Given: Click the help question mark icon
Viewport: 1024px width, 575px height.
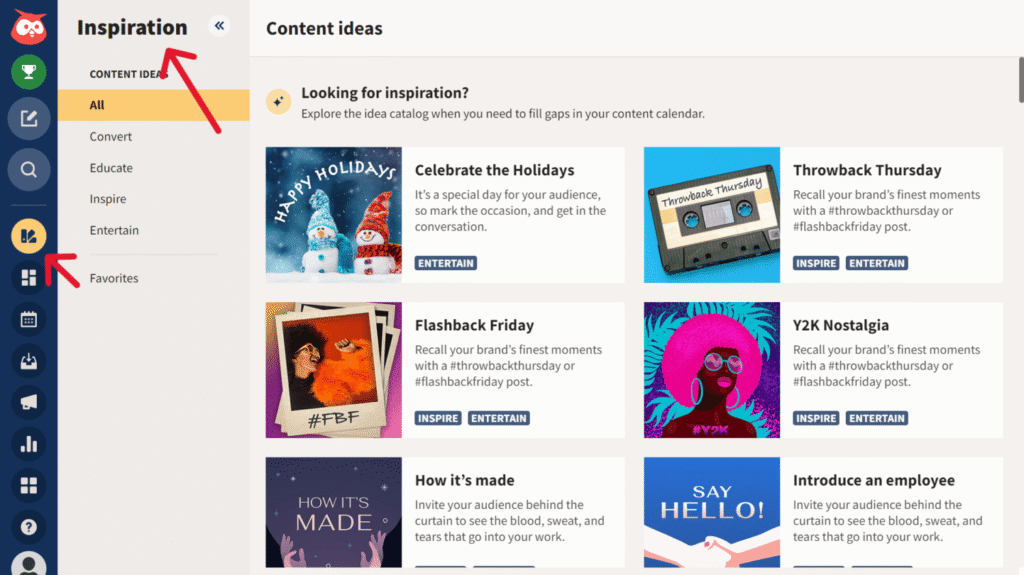Looking at the screenshot, I should pyautogui.click(x=28, y=526).
